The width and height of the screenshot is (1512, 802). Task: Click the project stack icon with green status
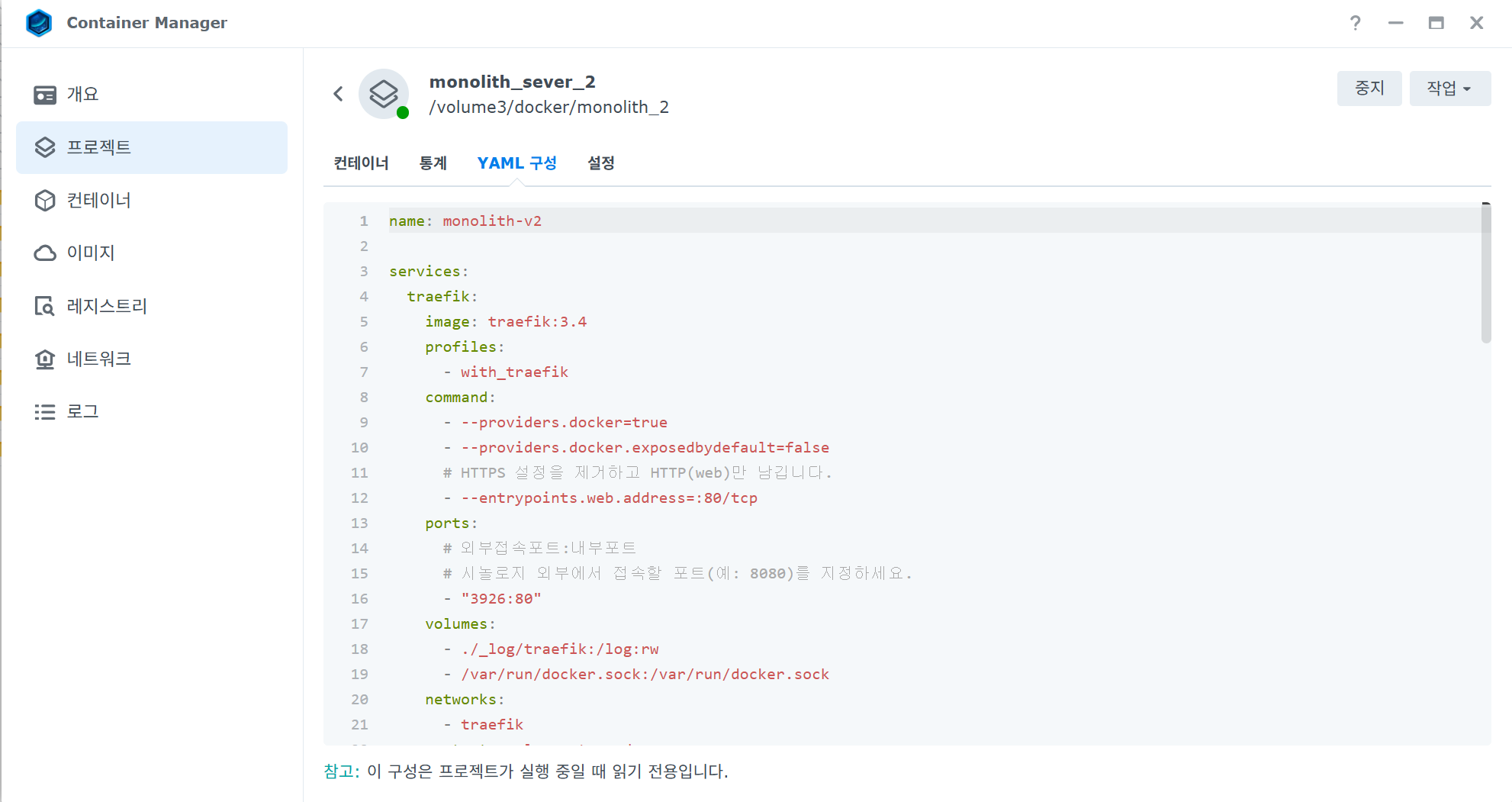(x=384, y=94)
